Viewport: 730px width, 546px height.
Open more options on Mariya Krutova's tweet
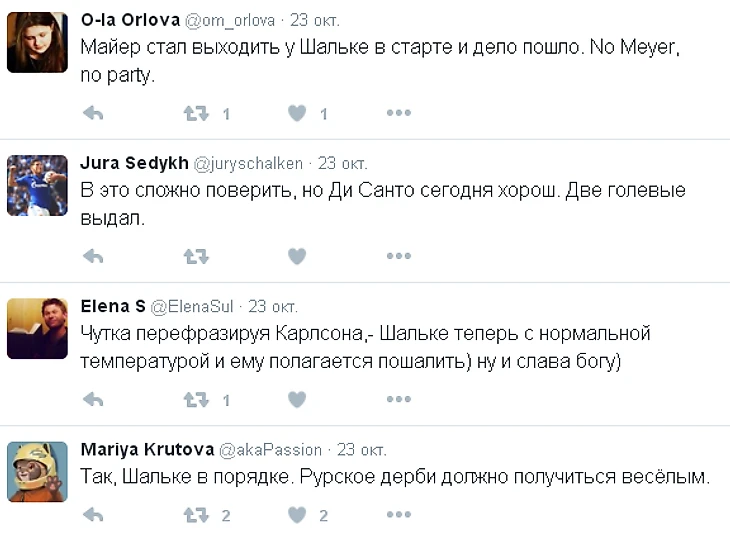(398, 516)
